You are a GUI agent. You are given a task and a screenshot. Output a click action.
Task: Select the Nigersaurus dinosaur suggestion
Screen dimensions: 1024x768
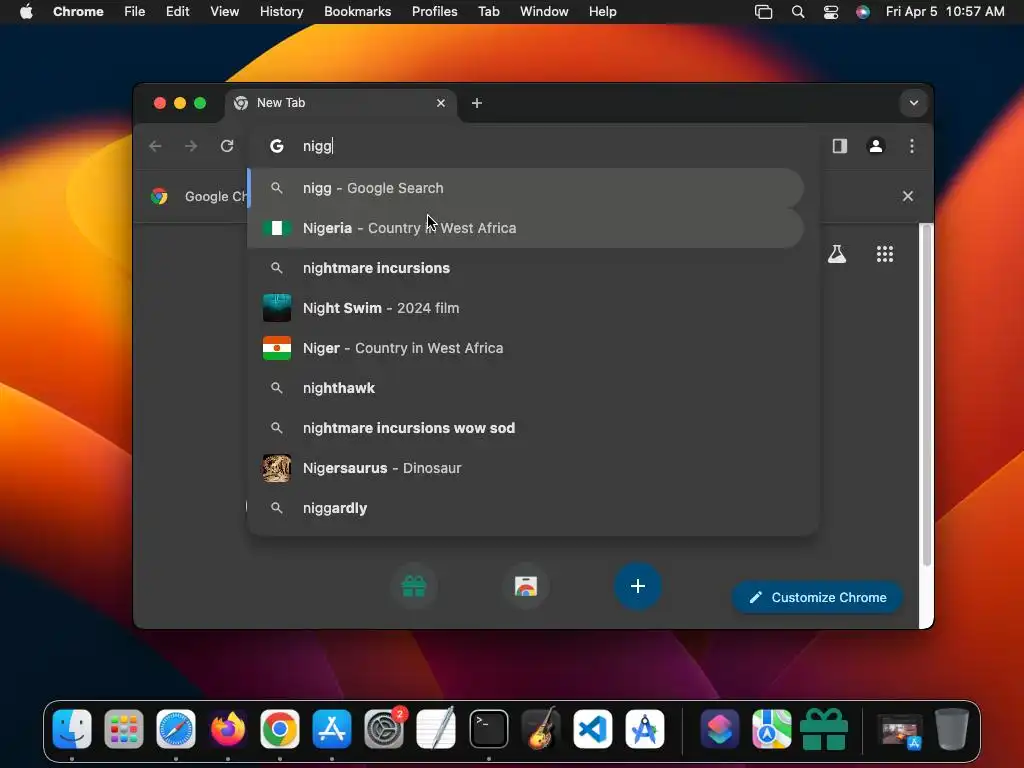(x=526, y=468)
